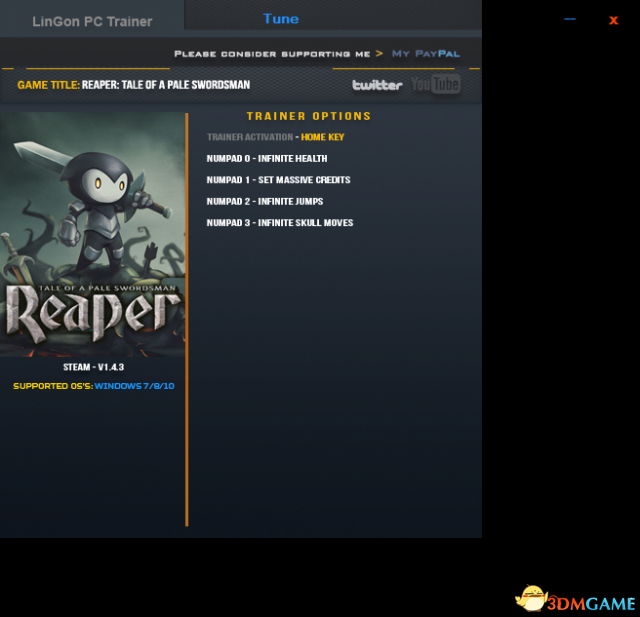Image resolution: width=640 pixels, height=617 pixels.
Task: Click the Trainer Options heading
Action: pyautogui.click(x=309, y=116)
